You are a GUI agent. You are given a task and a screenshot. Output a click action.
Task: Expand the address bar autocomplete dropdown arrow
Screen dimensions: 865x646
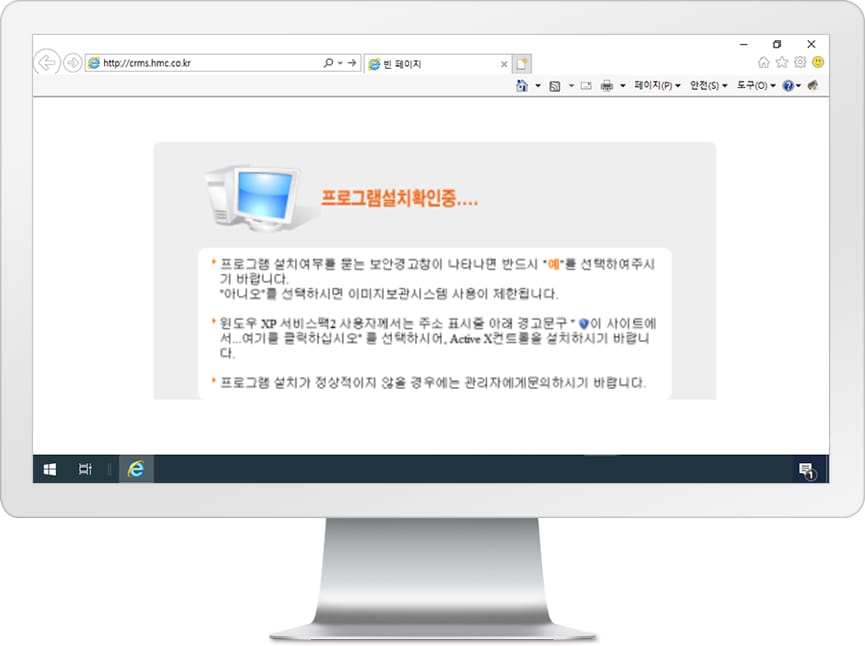[340, 63]
